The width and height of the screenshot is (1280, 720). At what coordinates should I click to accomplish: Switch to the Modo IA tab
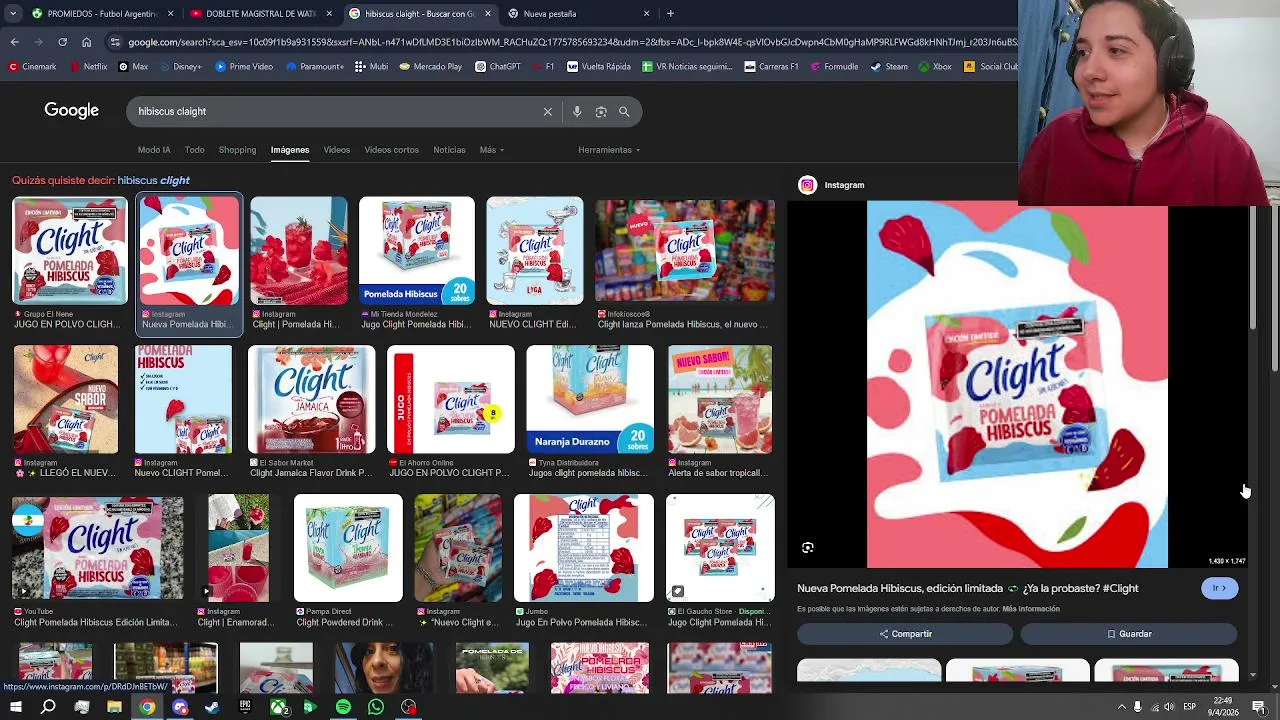[x=154, y=150]
